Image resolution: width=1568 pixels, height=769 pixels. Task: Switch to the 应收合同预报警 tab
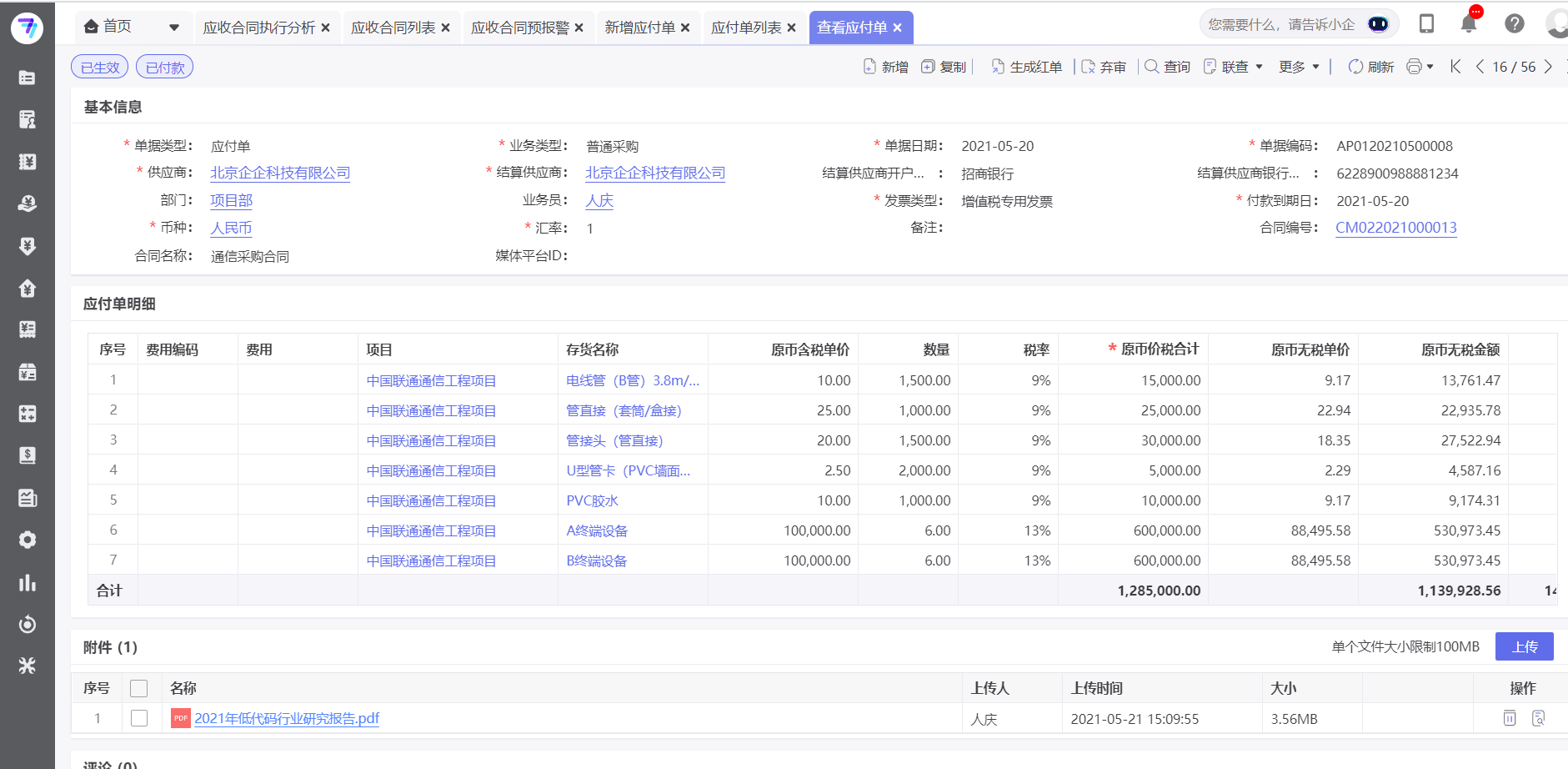(x=521, y=27)
